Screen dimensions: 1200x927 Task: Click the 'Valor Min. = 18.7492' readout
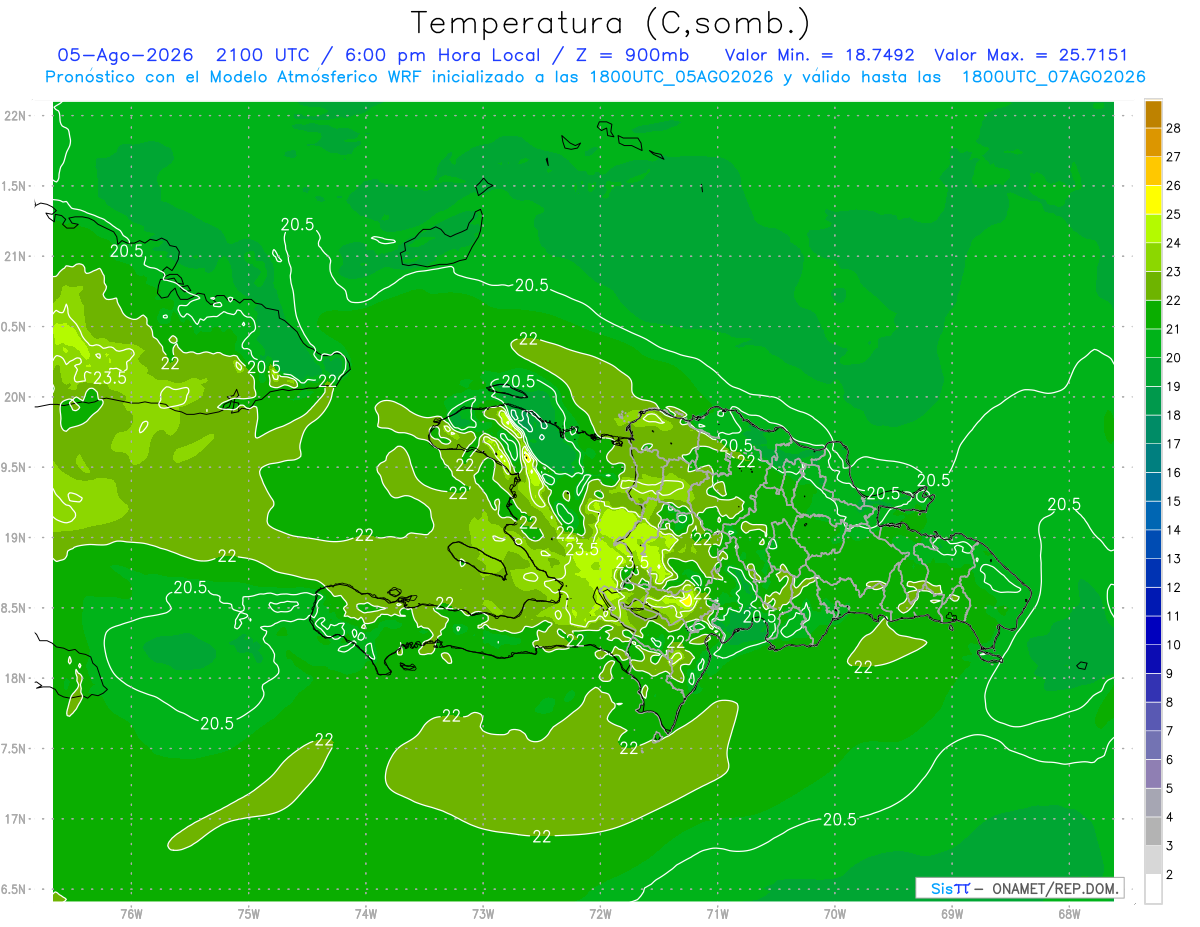coord(819,55)
